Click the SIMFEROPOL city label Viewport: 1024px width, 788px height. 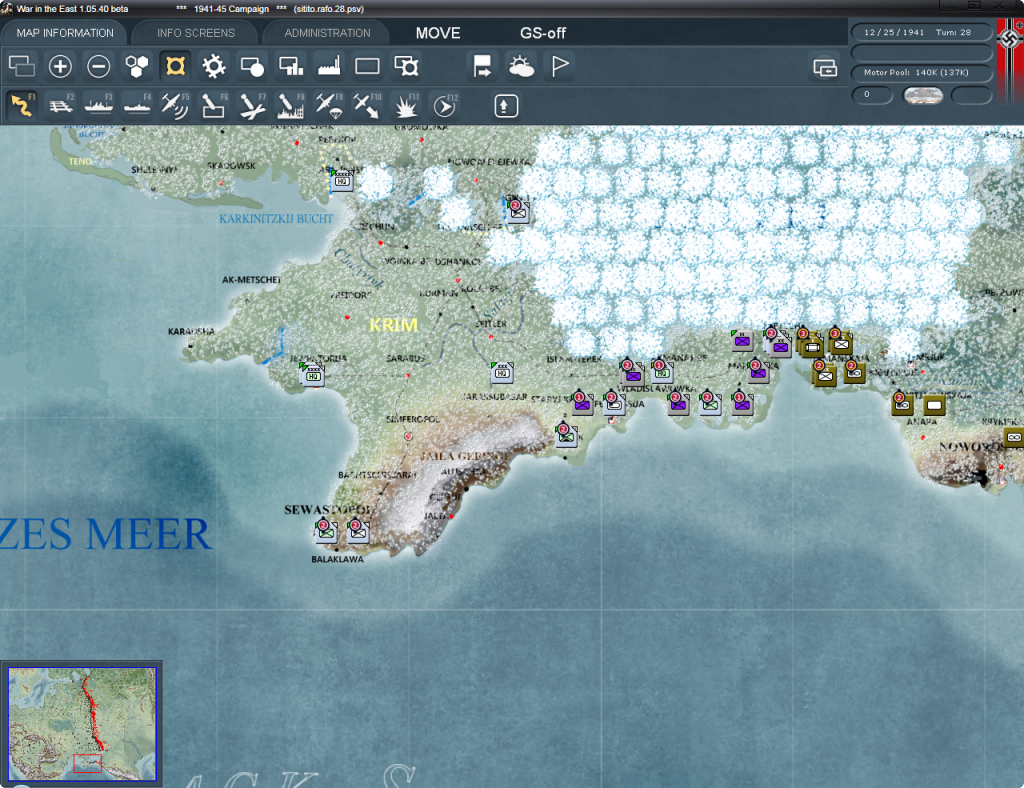coord(413,419)
